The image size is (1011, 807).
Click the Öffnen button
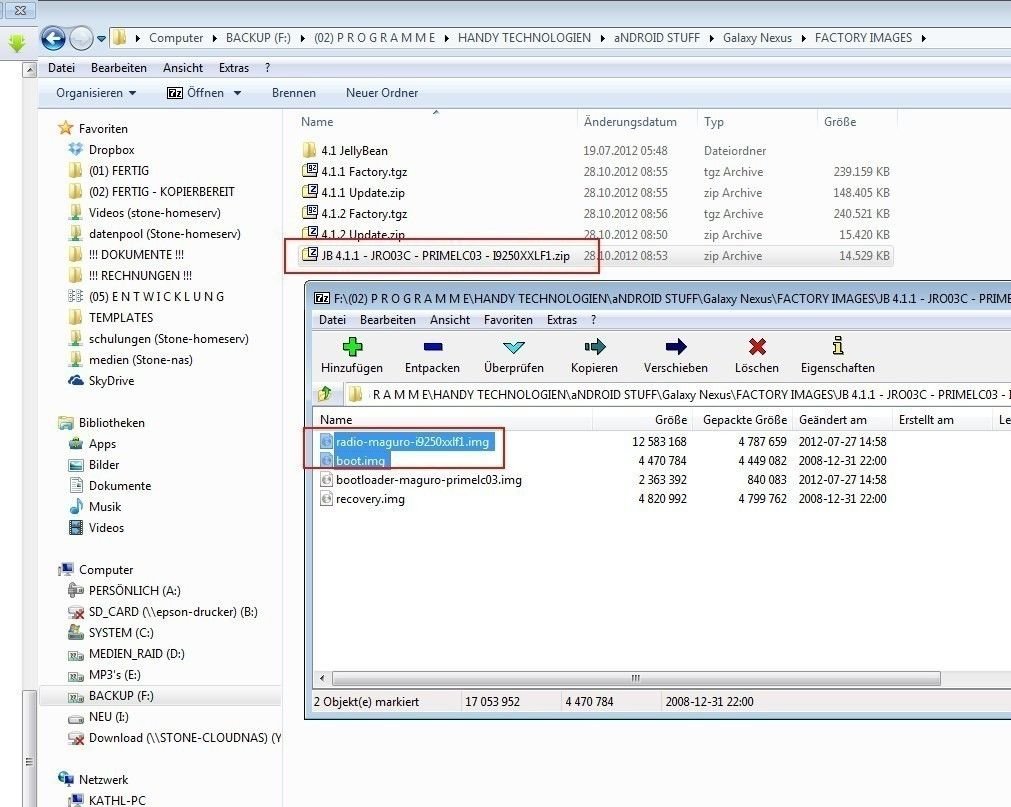(x=195, y=93)
